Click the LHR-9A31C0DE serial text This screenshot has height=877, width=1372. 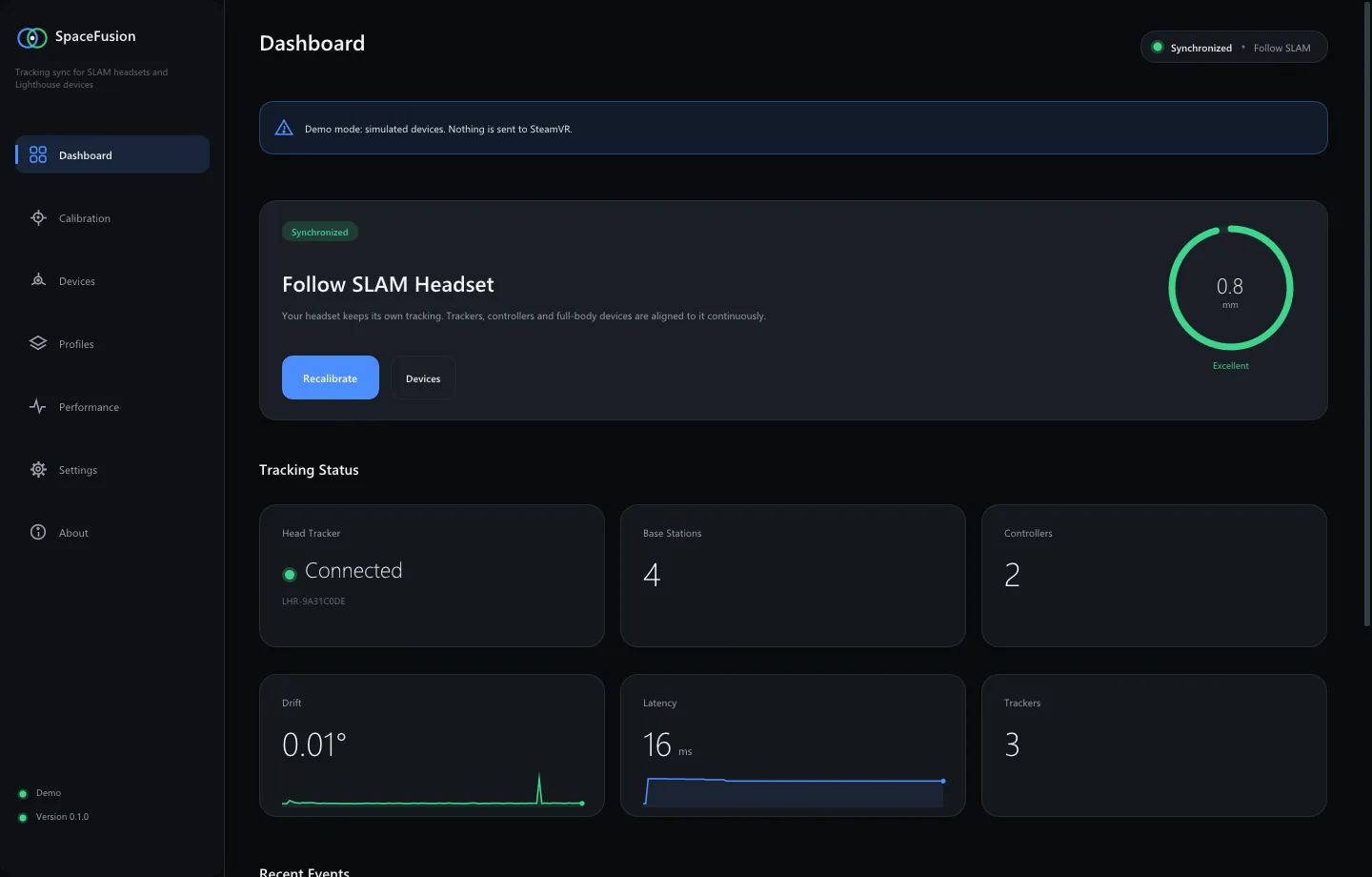coord(313,602)
